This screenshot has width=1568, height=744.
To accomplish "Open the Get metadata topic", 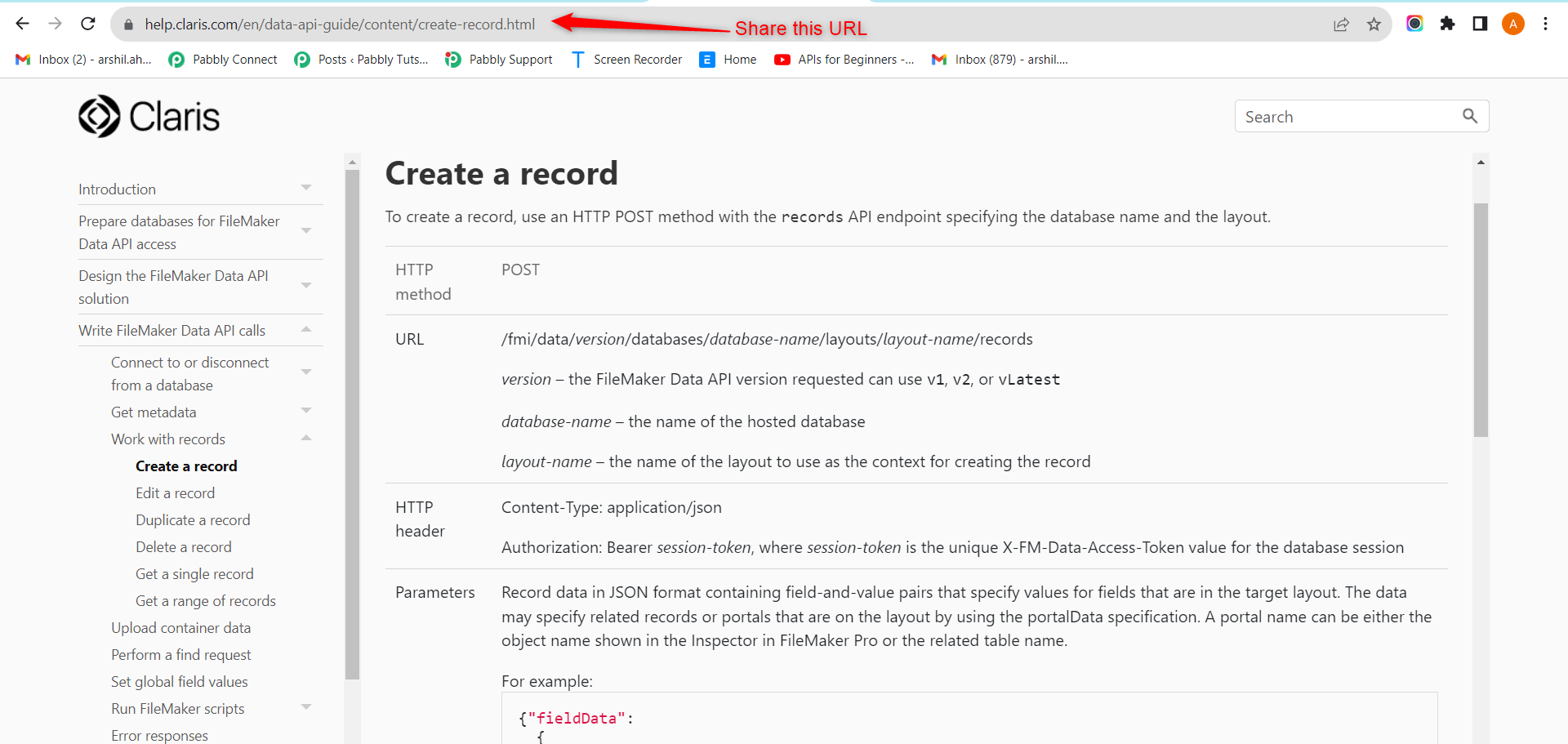I will (x=154, y=412).
